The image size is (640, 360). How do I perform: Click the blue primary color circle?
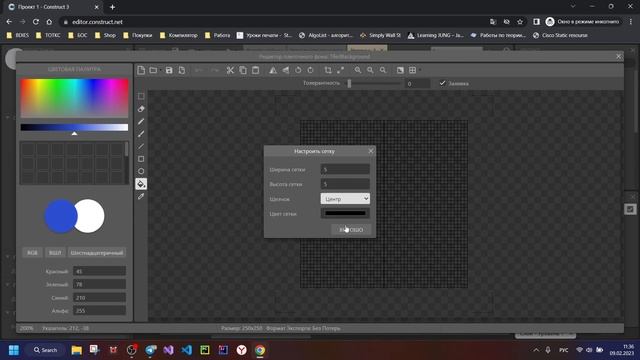61,216
